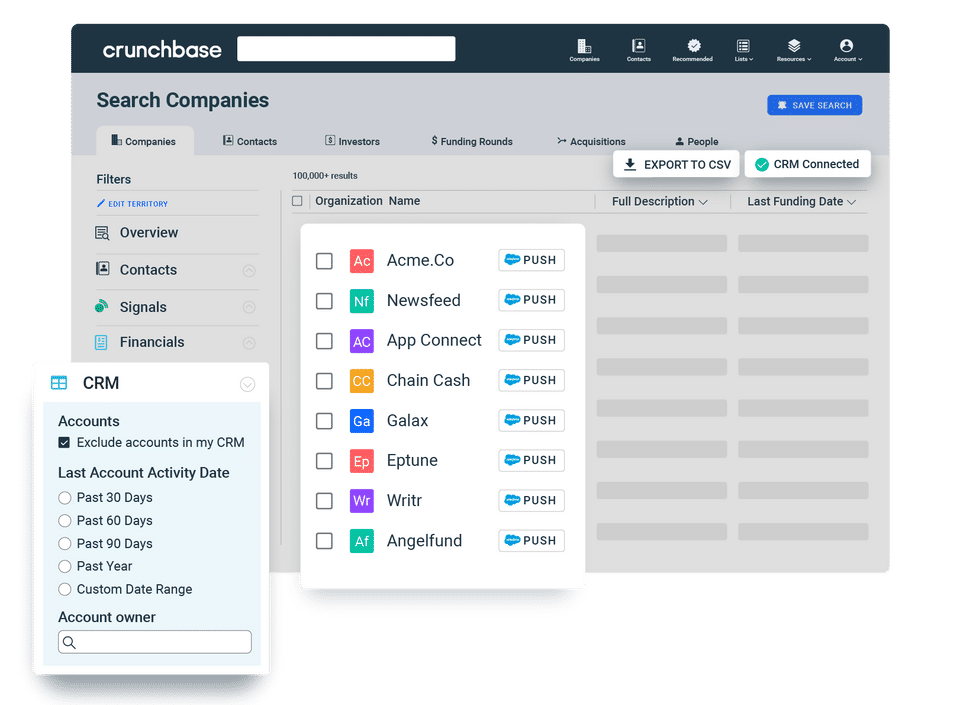Check the Acme.Co row checkbox

(x=324, y=261)
